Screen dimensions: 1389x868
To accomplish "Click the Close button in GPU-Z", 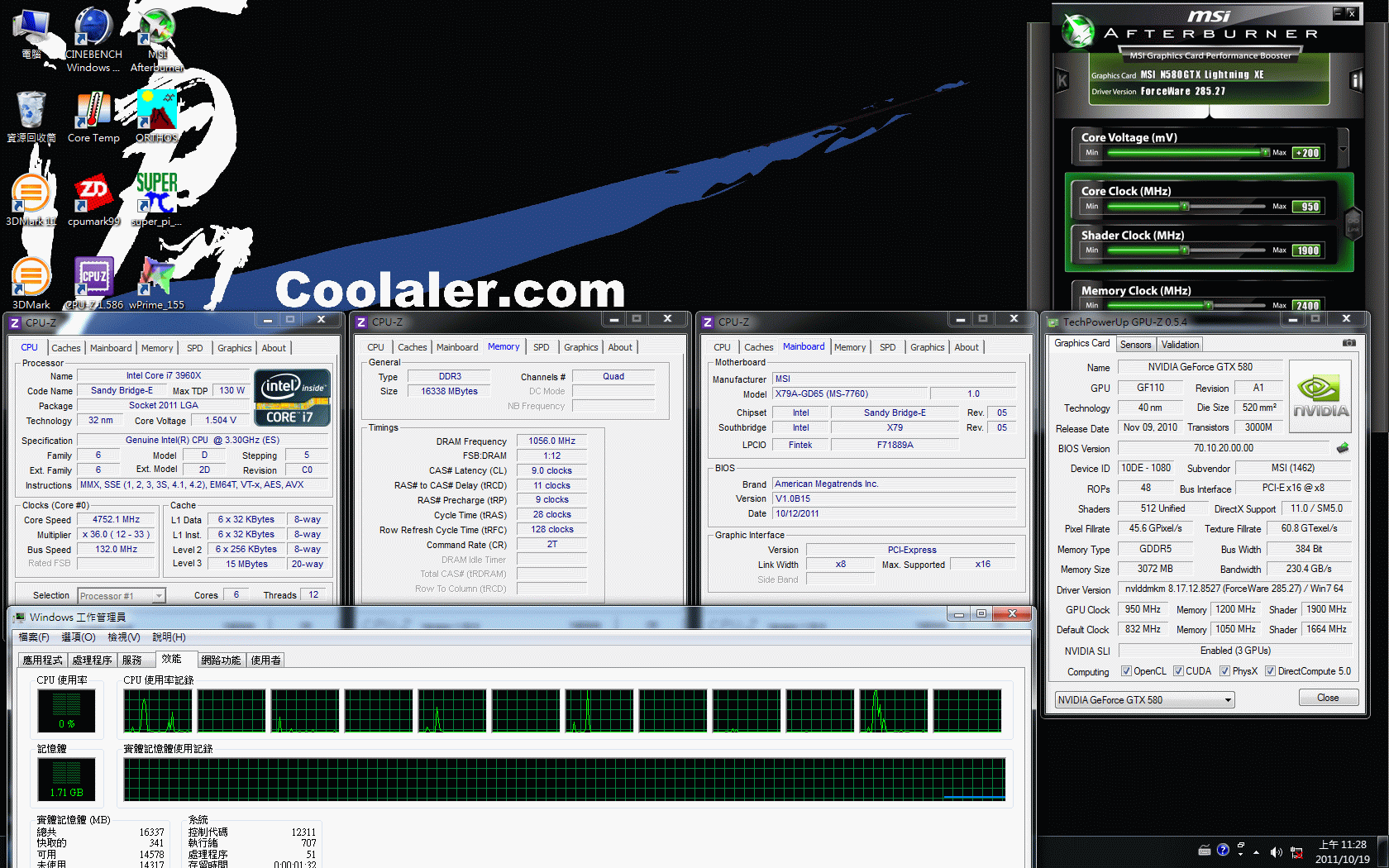I will coord(1328,698).
